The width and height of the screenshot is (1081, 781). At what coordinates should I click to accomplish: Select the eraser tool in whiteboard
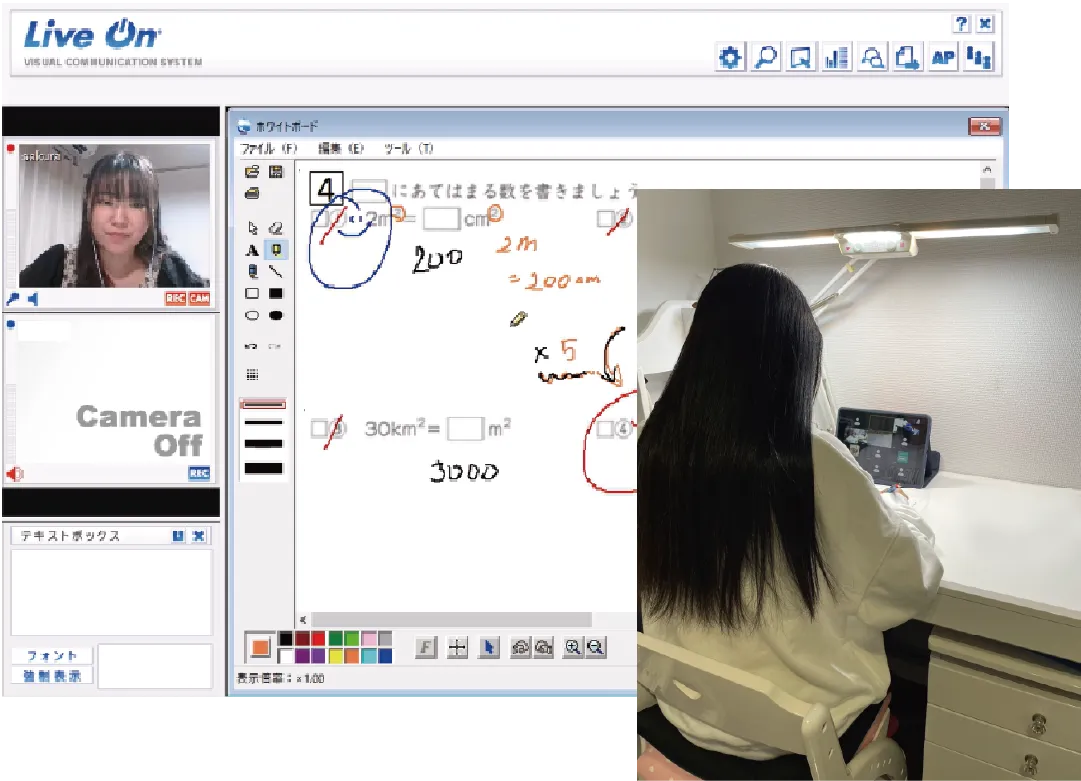(x=276, y=227)
